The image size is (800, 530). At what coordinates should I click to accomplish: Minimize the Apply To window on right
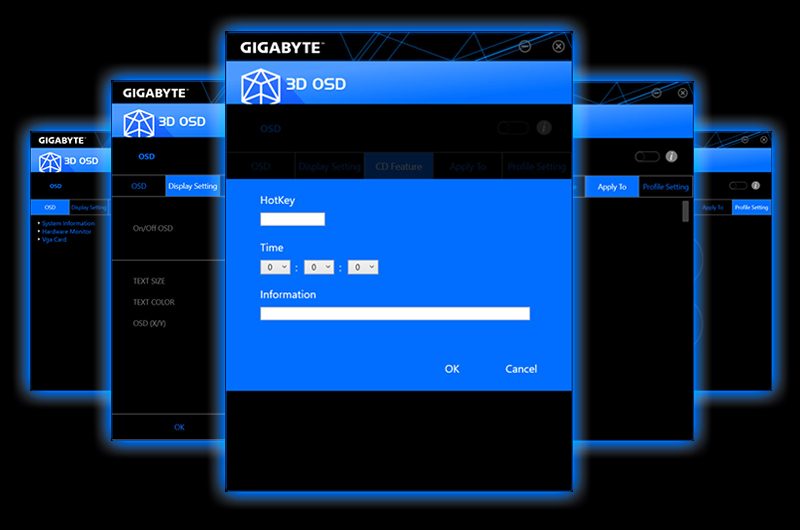coord(657,93)
